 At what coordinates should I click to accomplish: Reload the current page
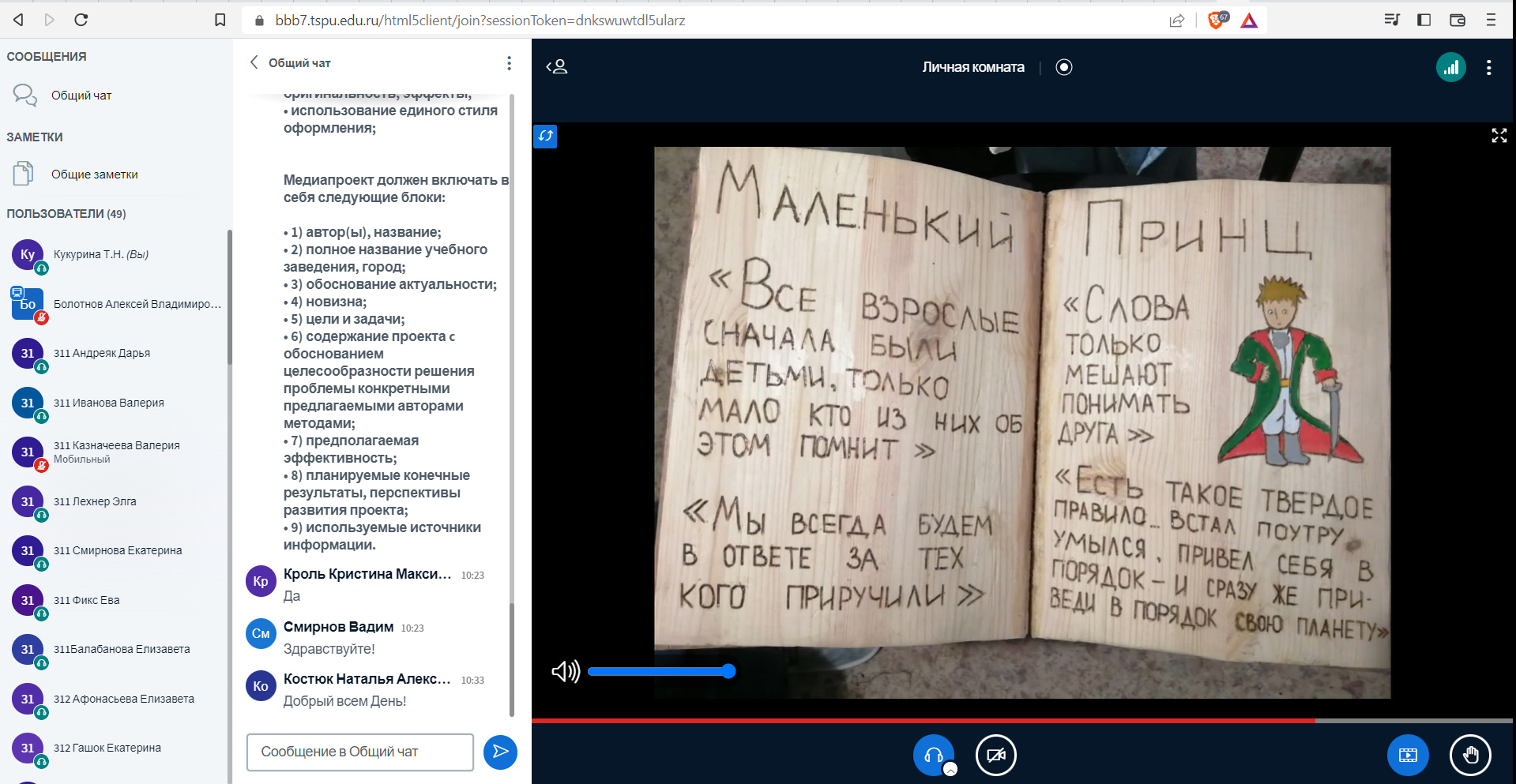click(x=81, y=20)
